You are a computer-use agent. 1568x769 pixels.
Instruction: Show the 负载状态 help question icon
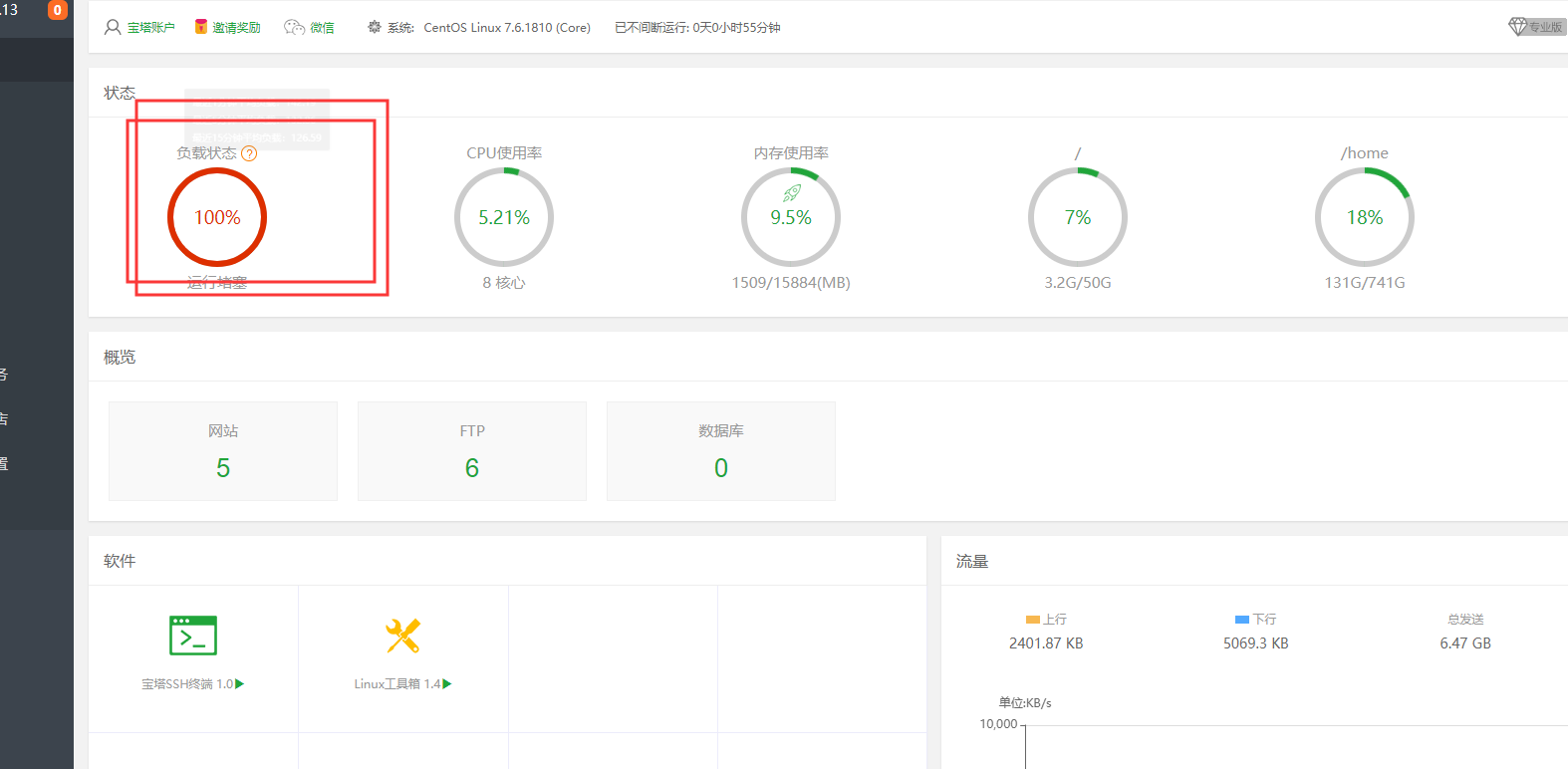249,153
